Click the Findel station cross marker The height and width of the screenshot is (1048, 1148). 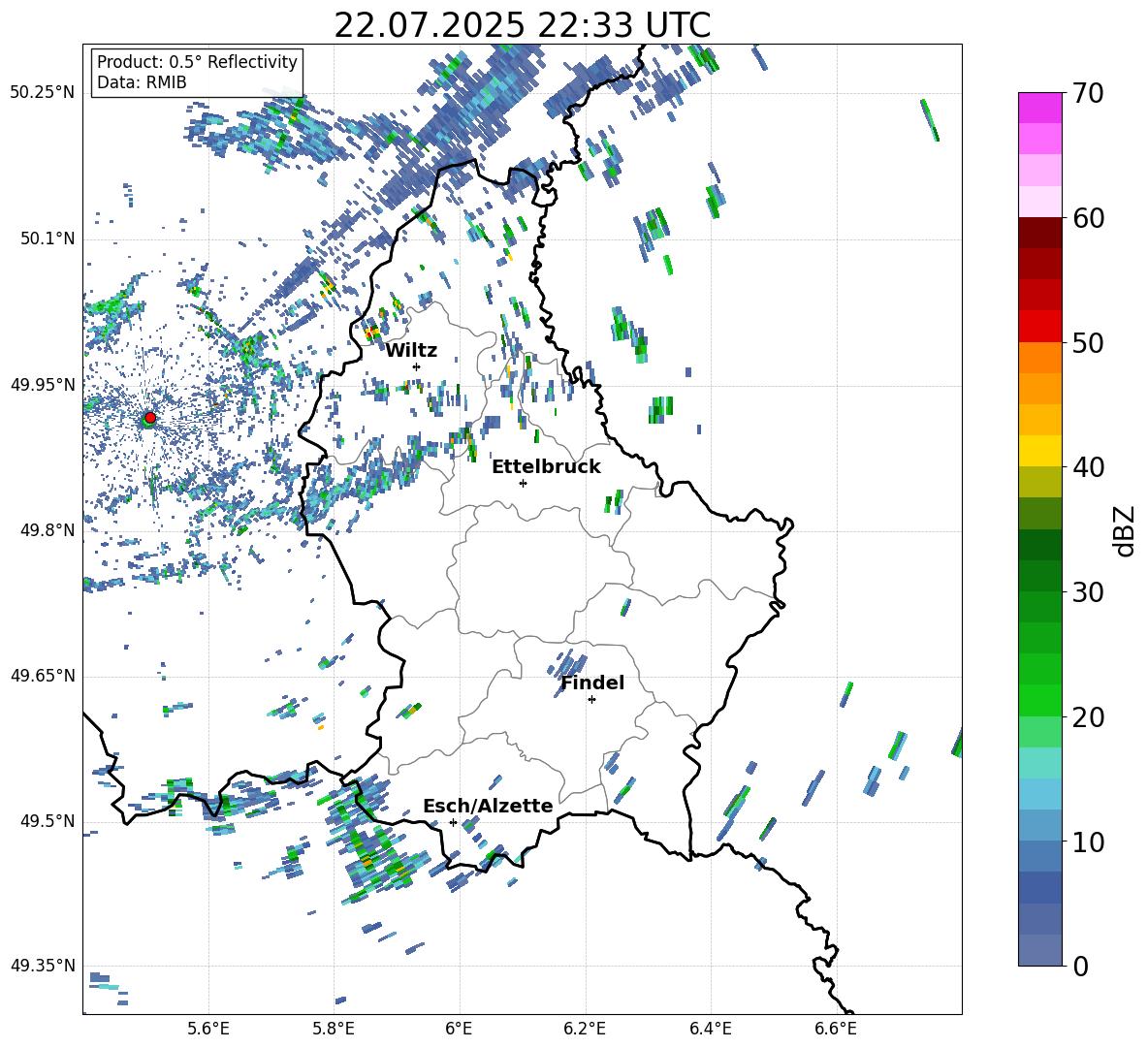[591, 700]
